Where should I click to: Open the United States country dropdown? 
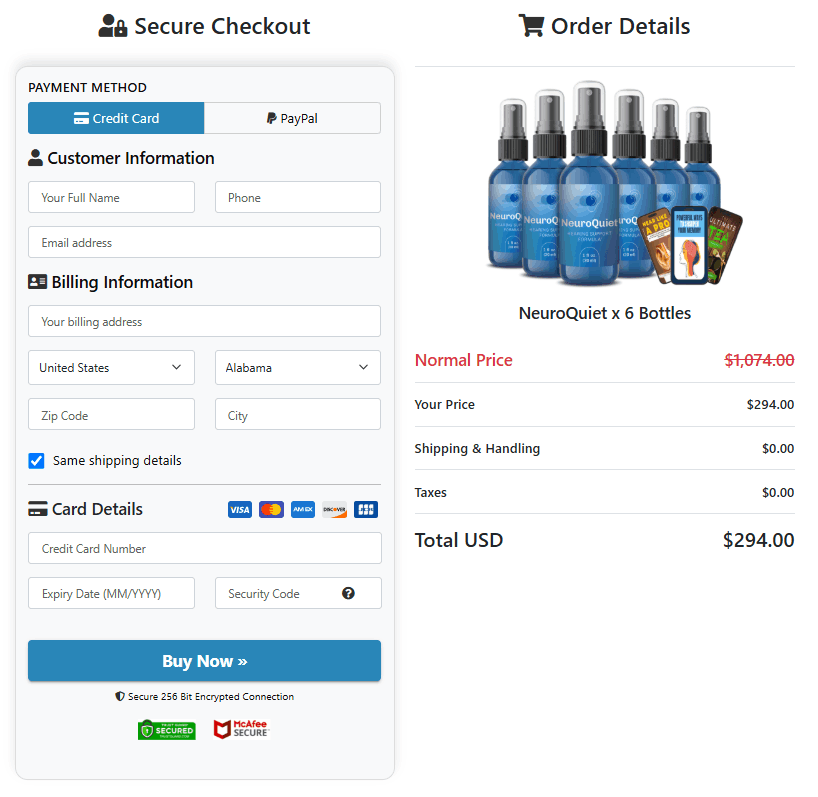[x=111, y=367]
